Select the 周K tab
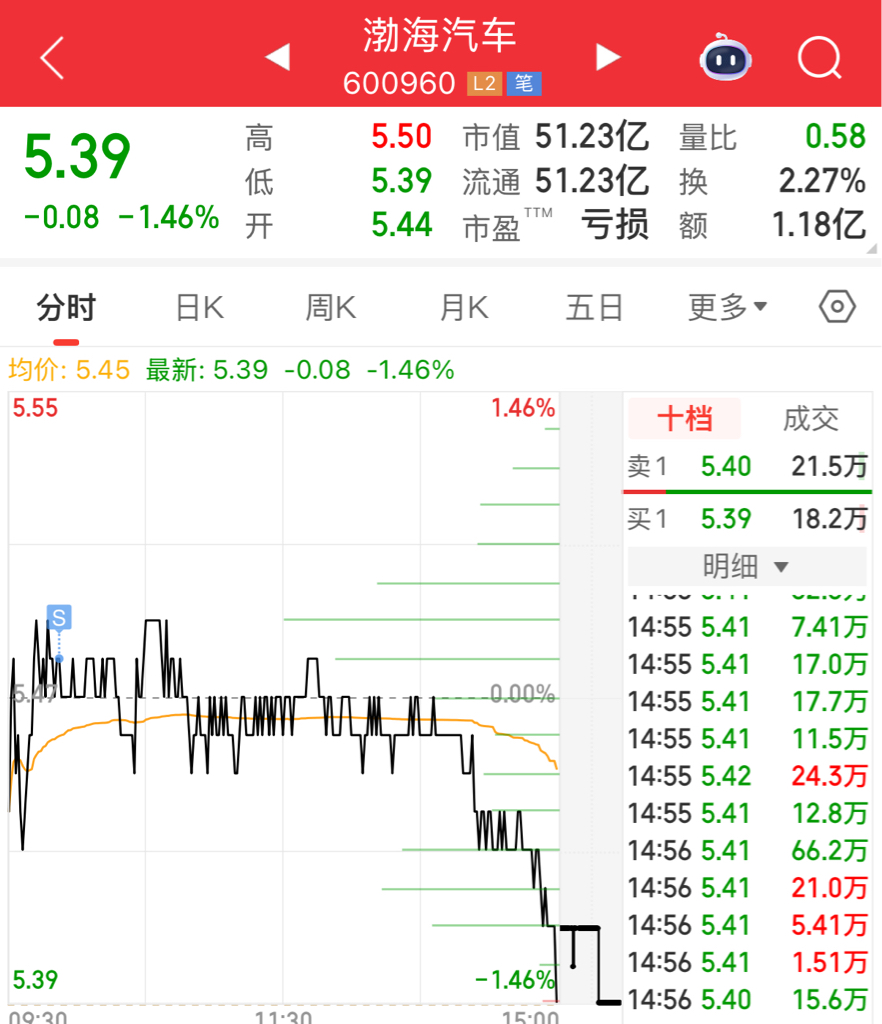Screen dimensions: 882x1024 click(331, 308)
